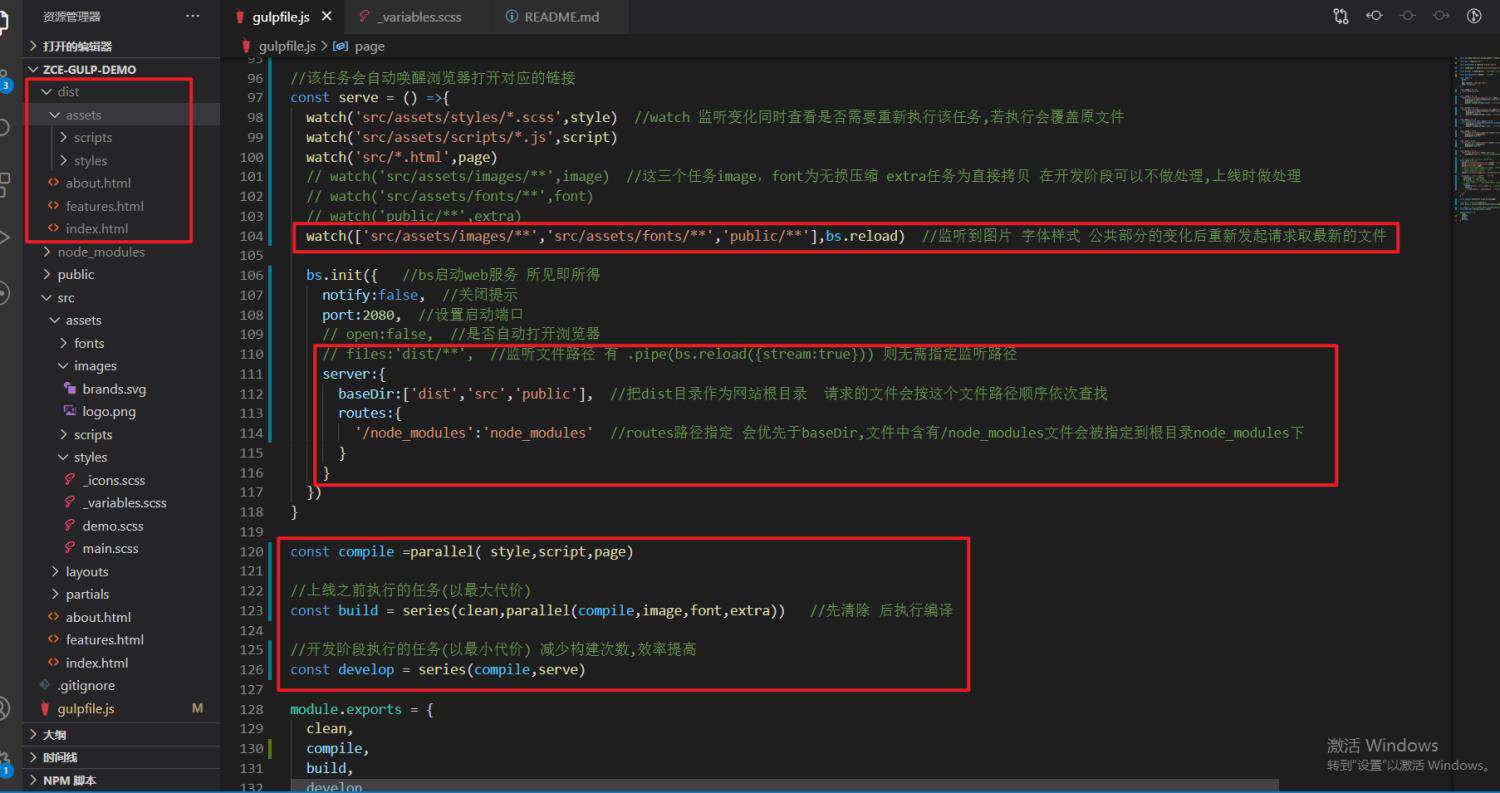Viewport: 1500px width, 793px height.
Task: Click the sass icon beside main.scss
Action: [70, 548]
